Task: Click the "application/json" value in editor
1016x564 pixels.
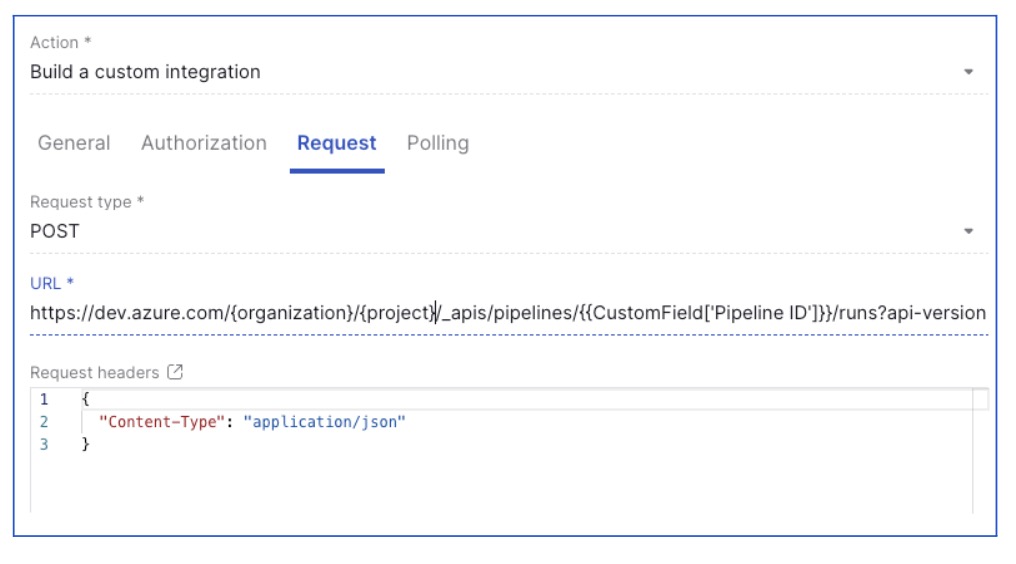Action: coord(325,422)
